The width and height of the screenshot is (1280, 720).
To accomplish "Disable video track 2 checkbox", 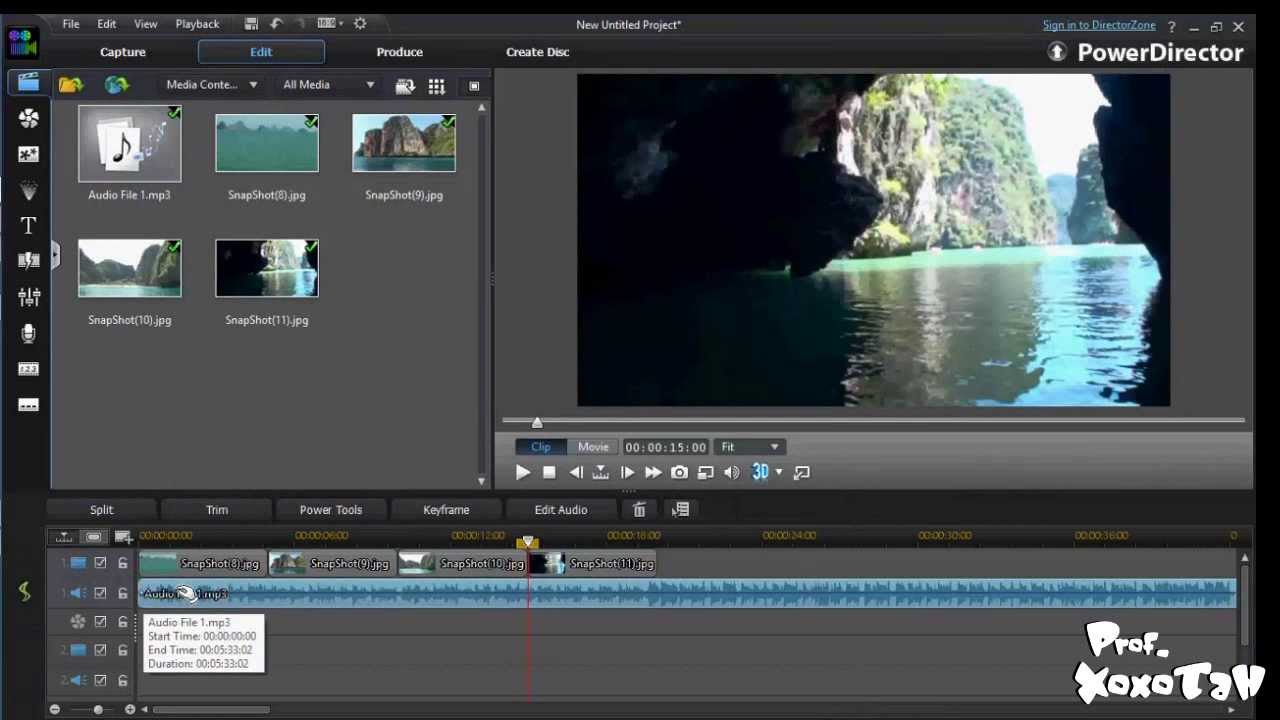I will coord(100,650).
